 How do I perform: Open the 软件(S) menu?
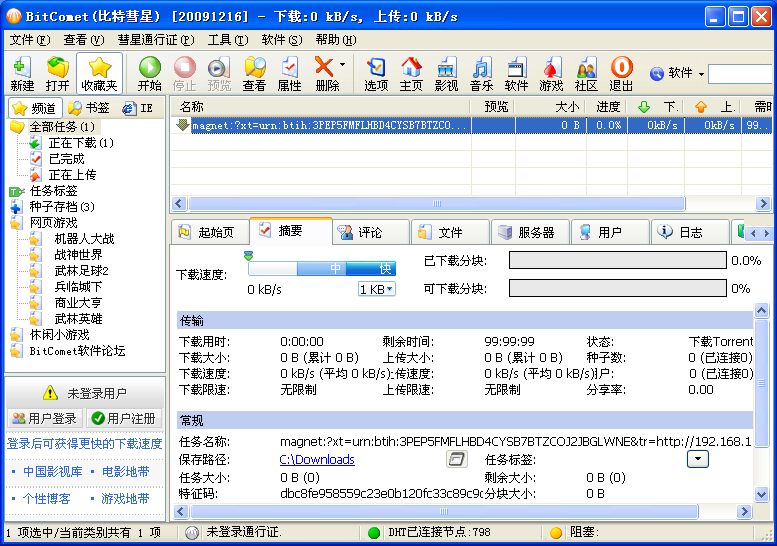[x=282, y=40]
